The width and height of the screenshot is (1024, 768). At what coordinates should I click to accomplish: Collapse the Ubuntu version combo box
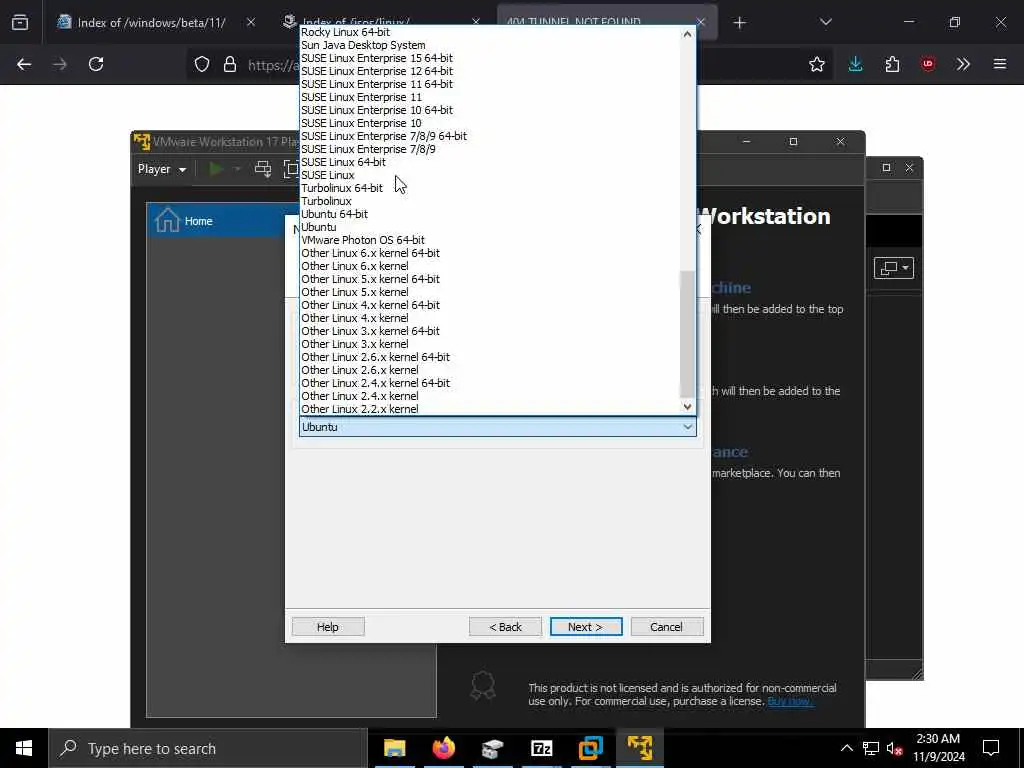688,427
